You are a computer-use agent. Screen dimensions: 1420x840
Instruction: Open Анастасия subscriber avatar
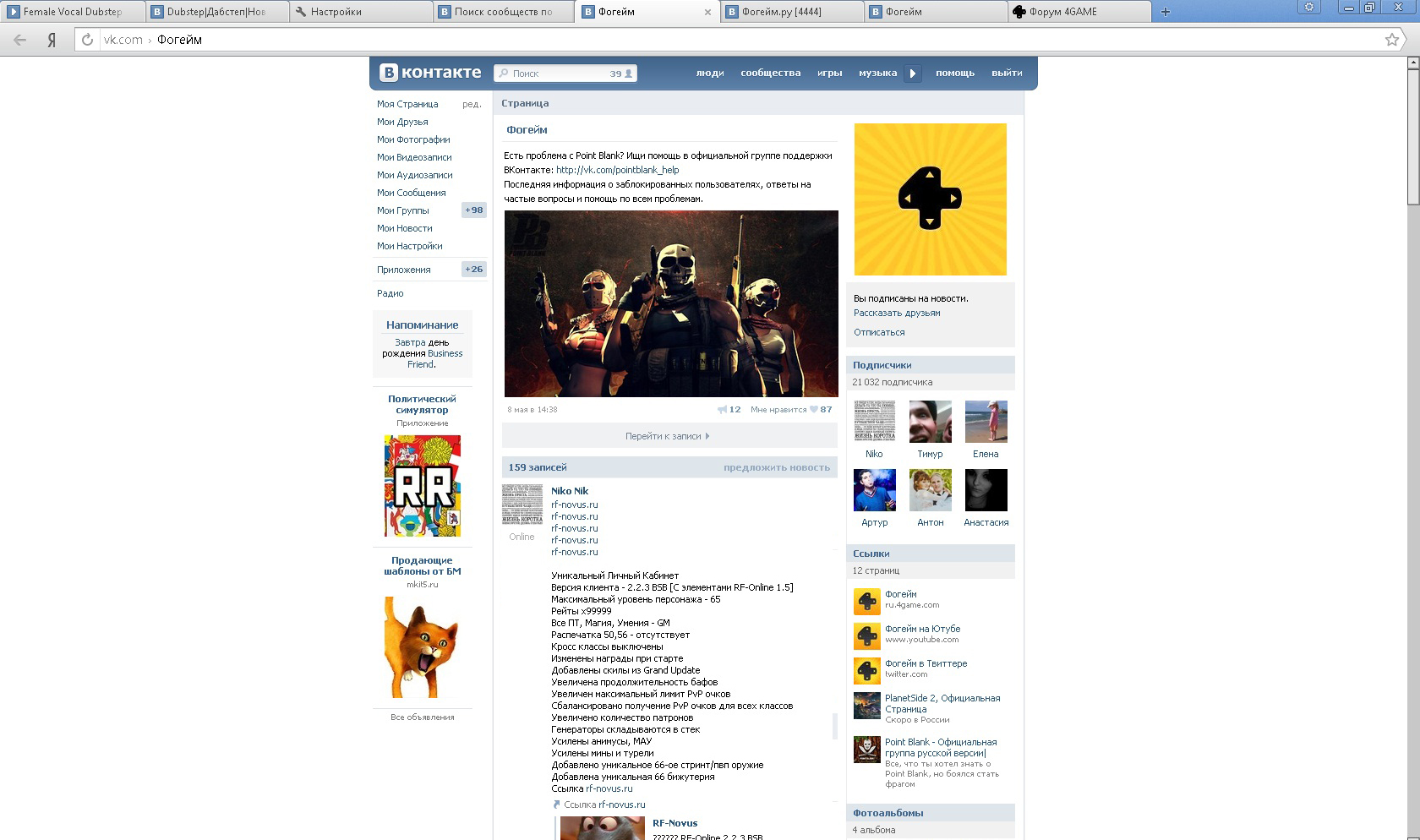(x=986, y=490)
